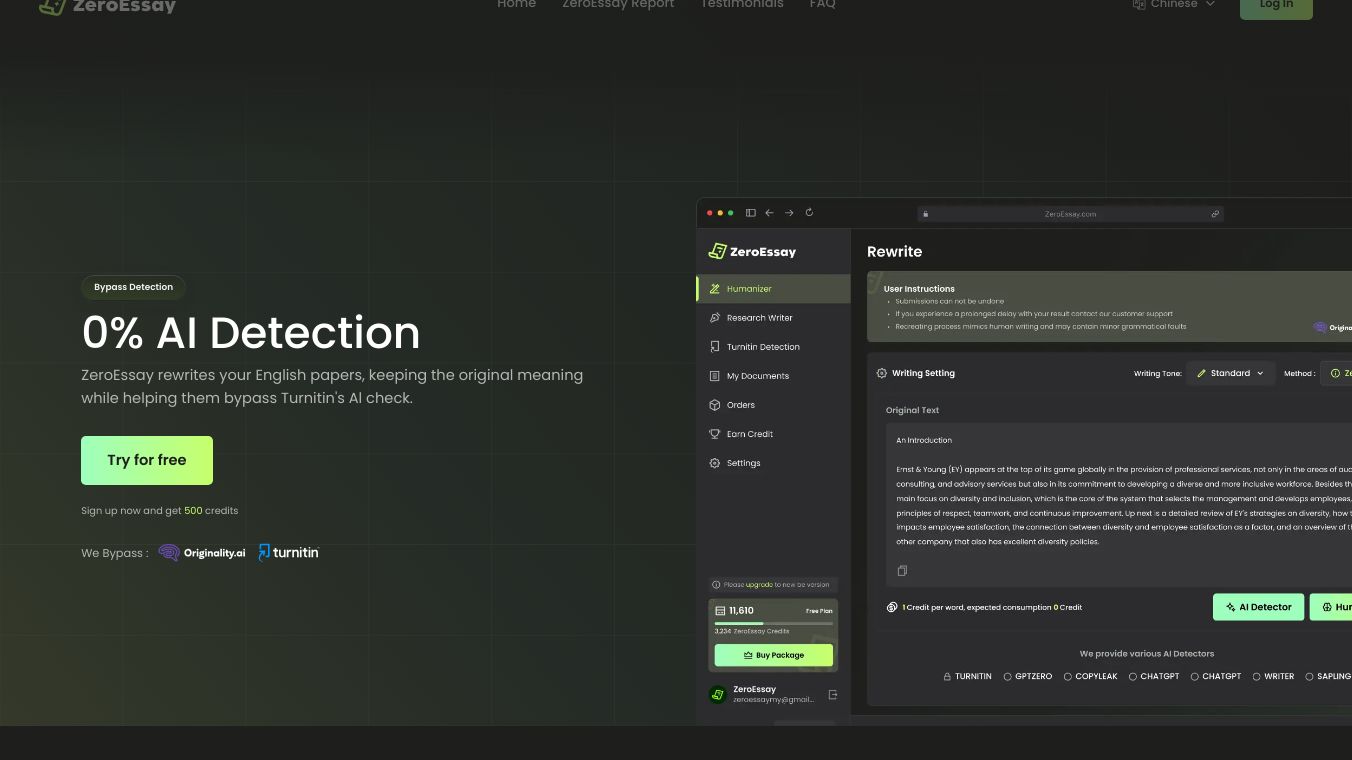Open ZeroEssay Report in the top navigation
Screen dimensions: 1352x760
[618, 5]
